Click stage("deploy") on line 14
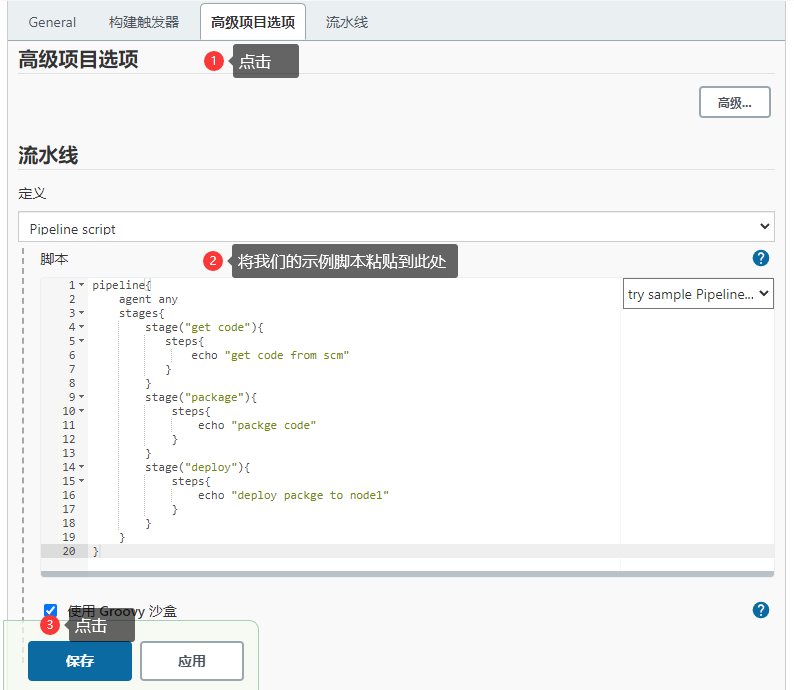794x690 pixels. tap(197, 467)
